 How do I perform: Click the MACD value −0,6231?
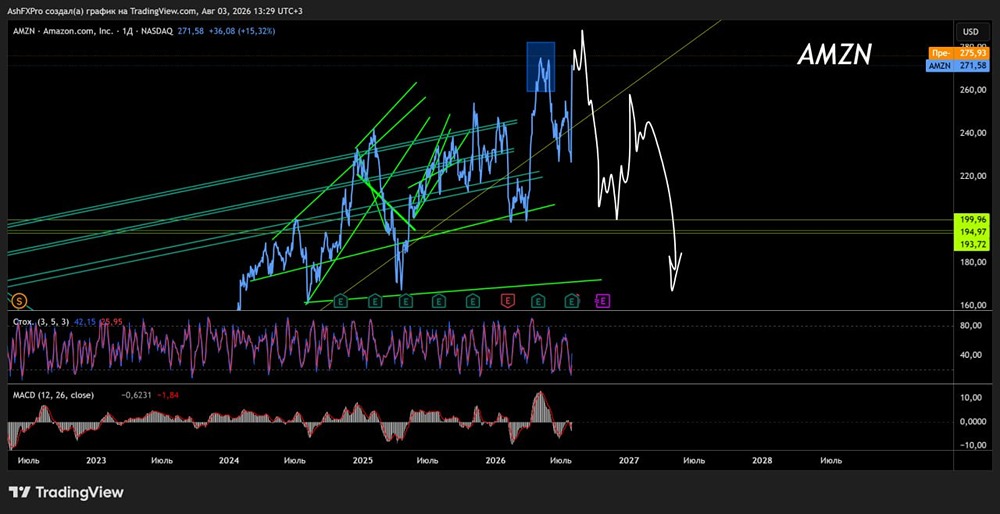(136, 395)
